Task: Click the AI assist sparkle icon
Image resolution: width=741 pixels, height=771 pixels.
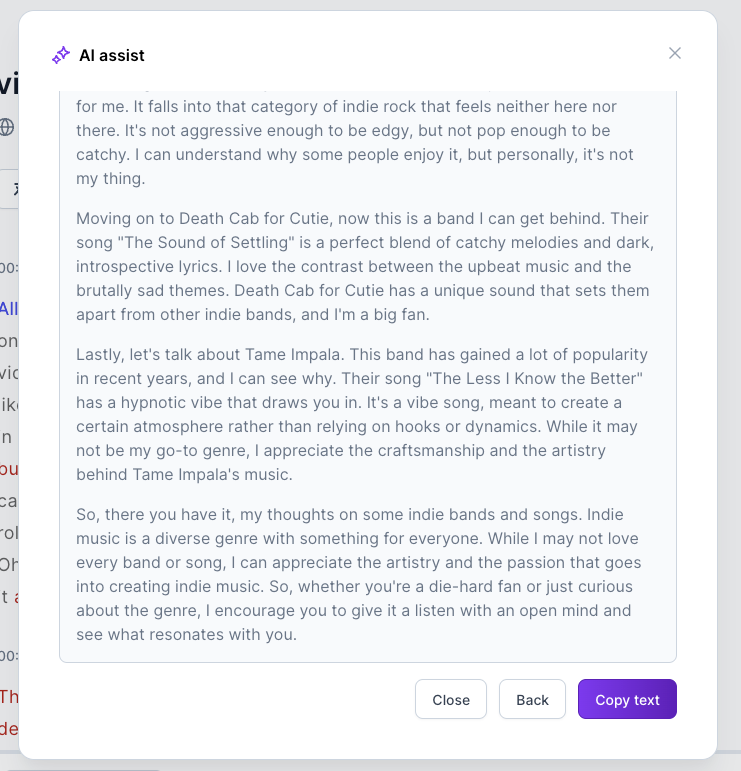Action: tap(61, 55)
